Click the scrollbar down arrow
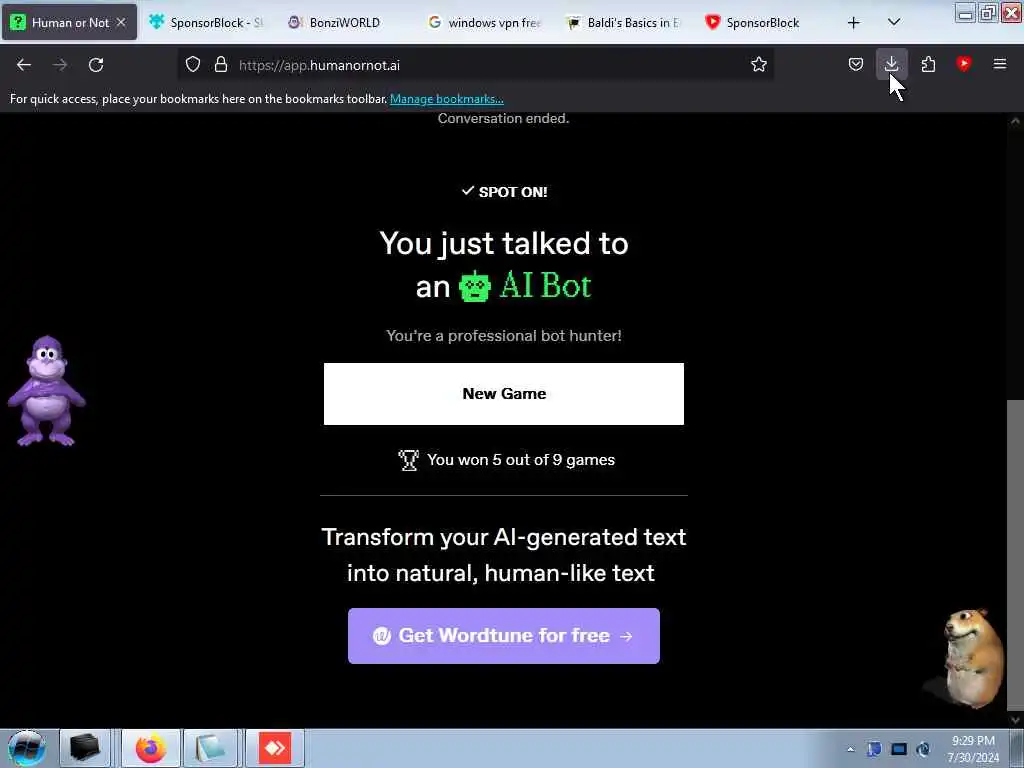This screenshot has width=1024, height=768. pyautogui.click(x=1015, y=720)
